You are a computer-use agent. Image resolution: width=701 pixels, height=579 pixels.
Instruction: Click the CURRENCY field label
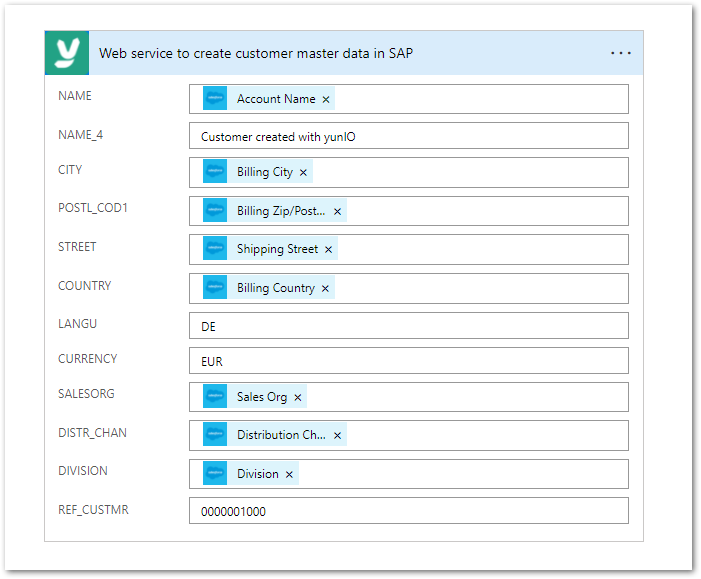click(x=88, y=359)
